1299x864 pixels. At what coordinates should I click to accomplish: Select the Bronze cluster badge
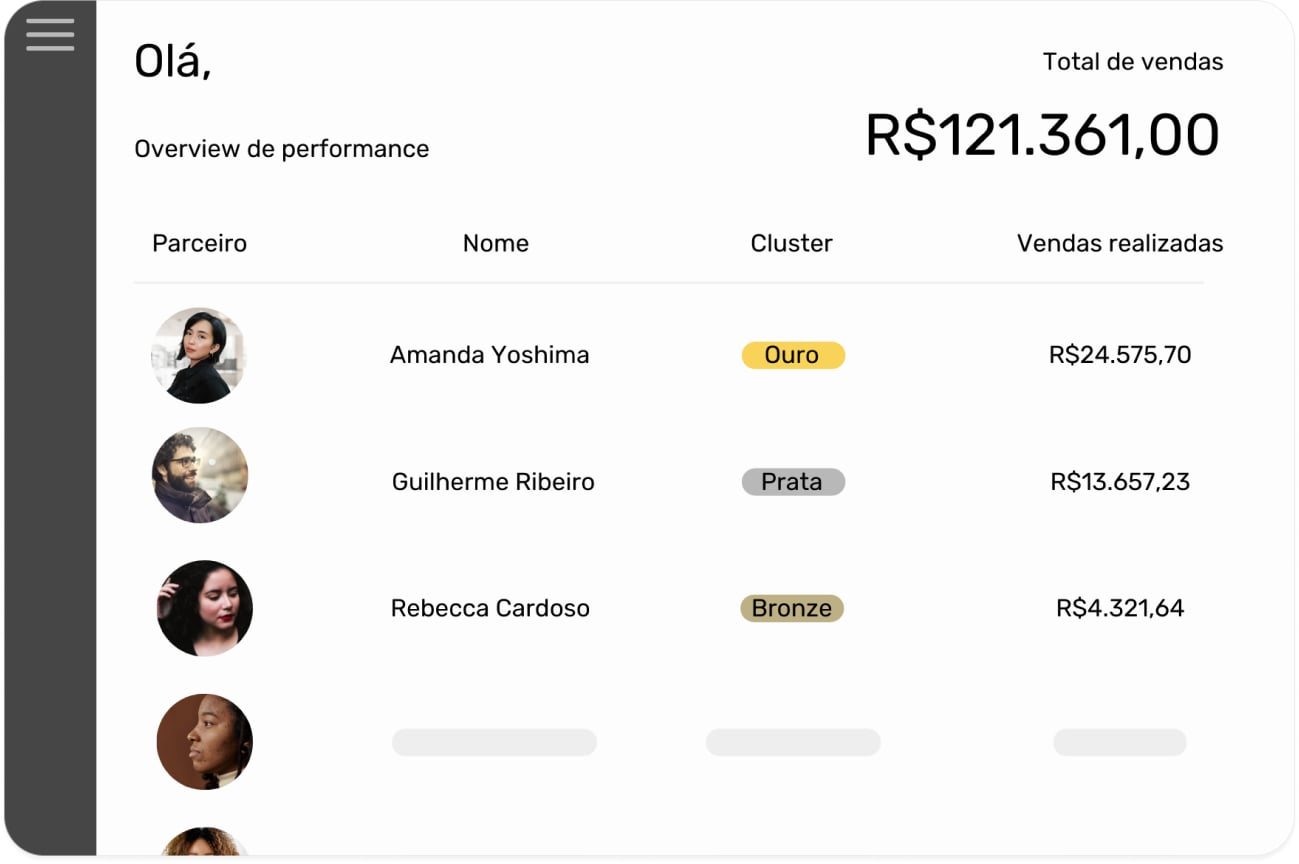(792, 607)
